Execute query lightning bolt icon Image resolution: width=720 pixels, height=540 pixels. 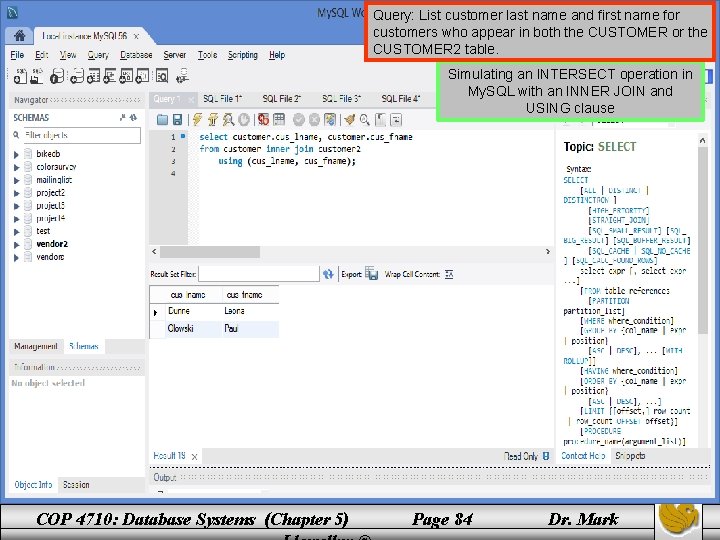(x=197, y=120)
